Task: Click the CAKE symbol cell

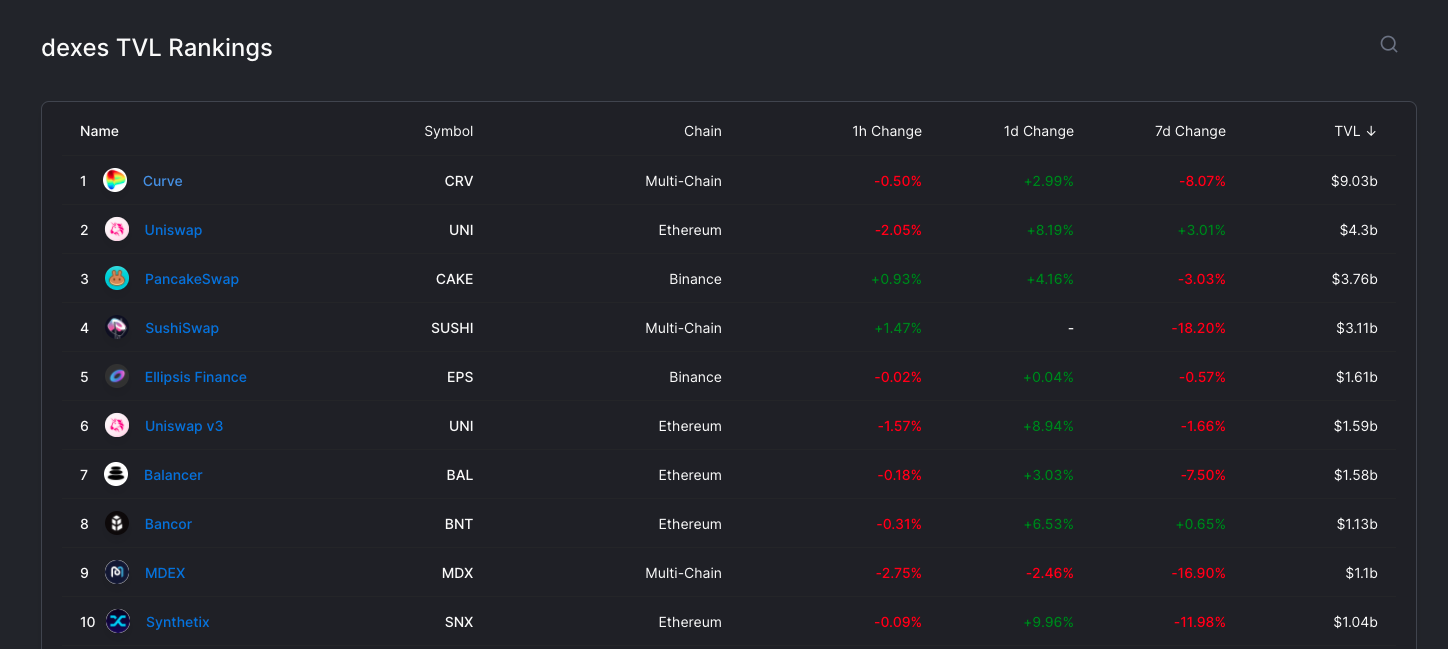Action: [x=455, y=279]
